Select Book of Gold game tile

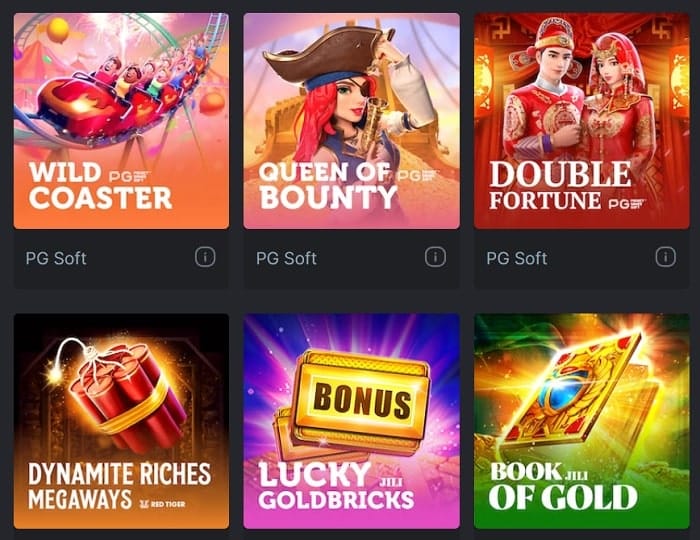[582, 421]
